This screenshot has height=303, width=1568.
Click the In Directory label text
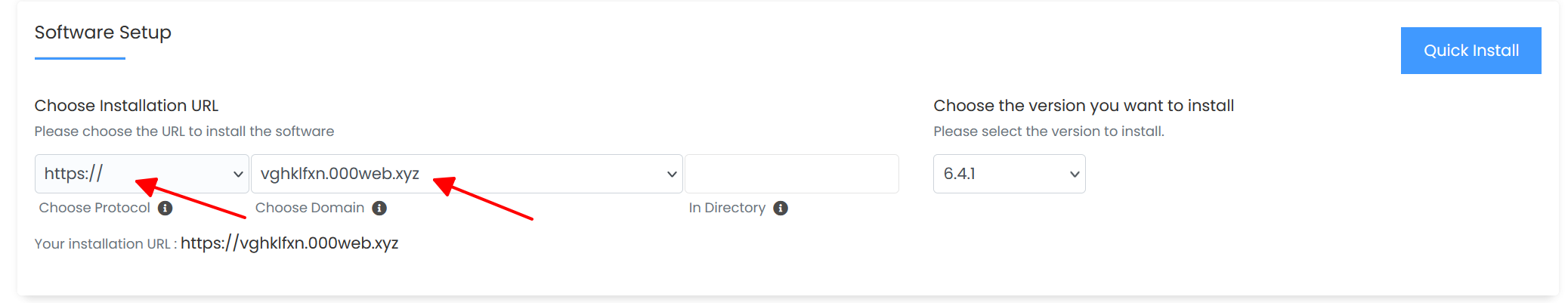[727, 208]
